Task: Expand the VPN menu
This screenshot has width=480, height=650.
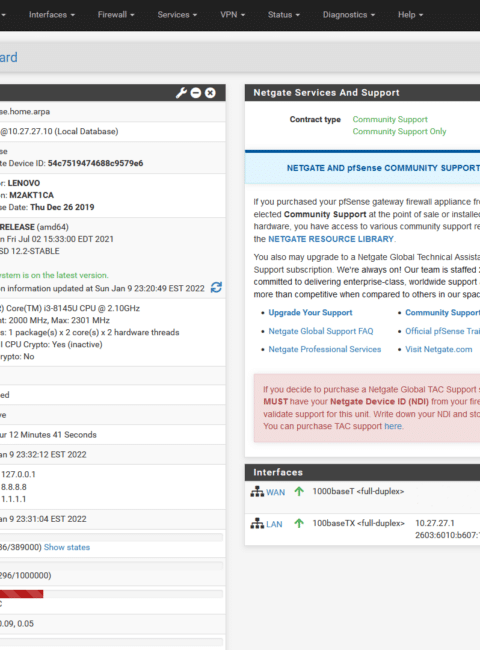Action: tap(233, 15)
